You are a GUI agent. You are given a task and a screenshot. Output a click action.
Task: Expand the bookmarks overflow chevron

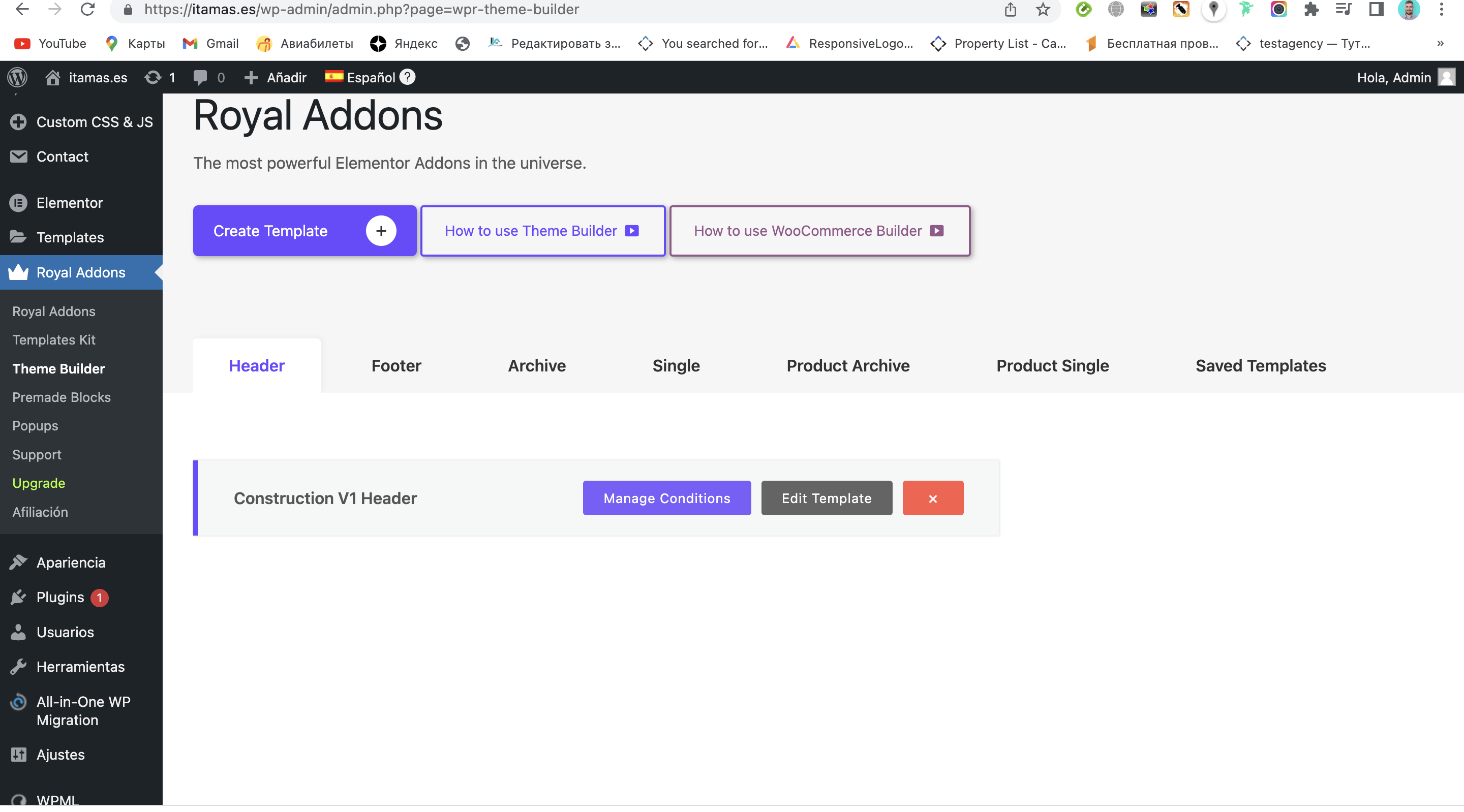coord(1440,43)
